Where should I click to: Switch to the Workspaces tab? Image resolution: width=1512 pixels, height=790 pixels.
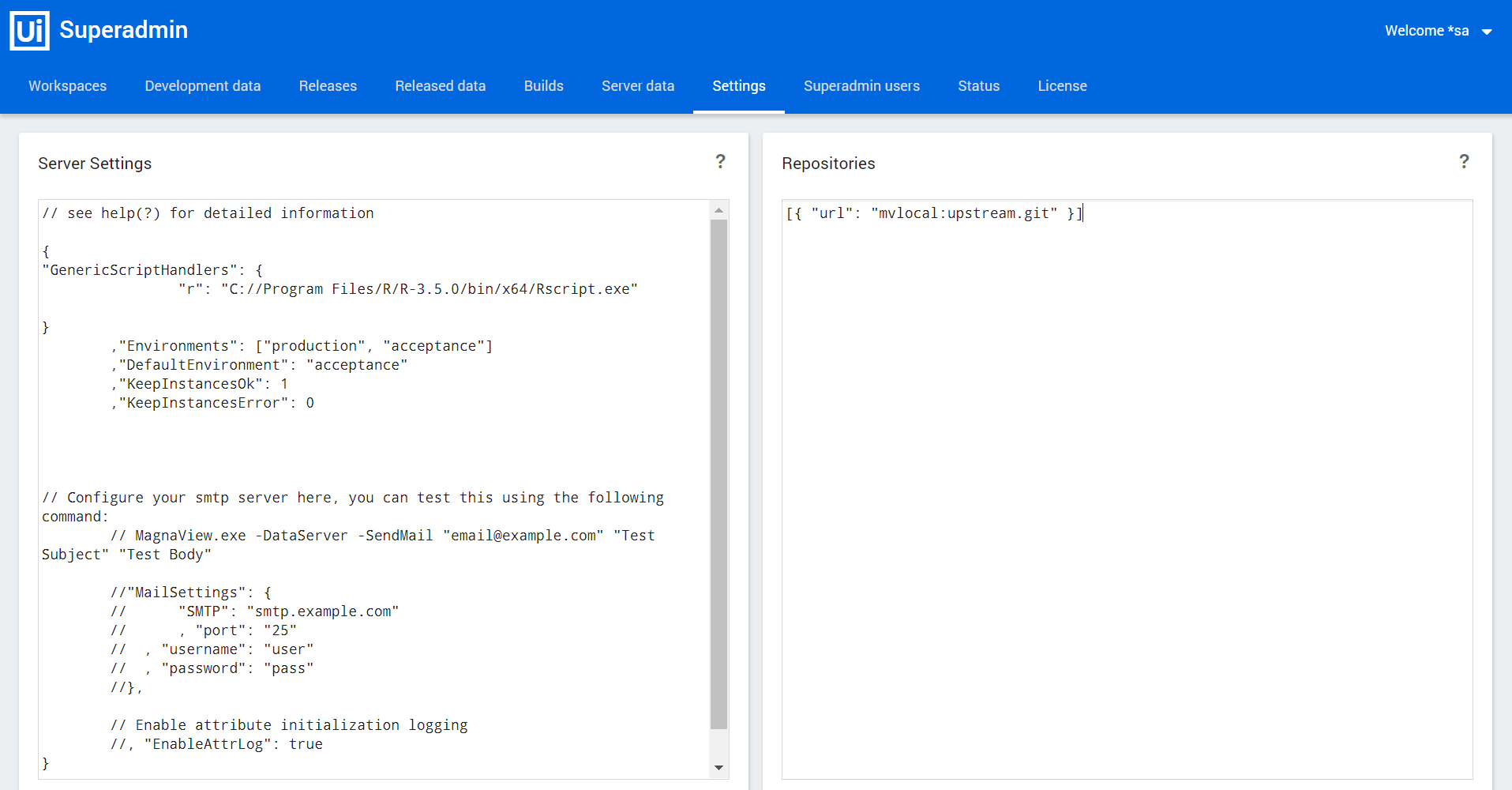68,86
